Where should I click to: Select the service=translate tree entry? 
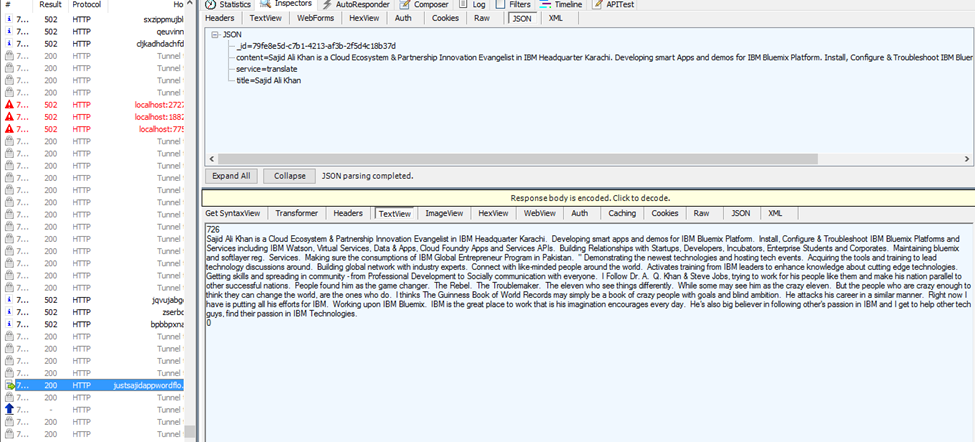(x=267, y=69)
